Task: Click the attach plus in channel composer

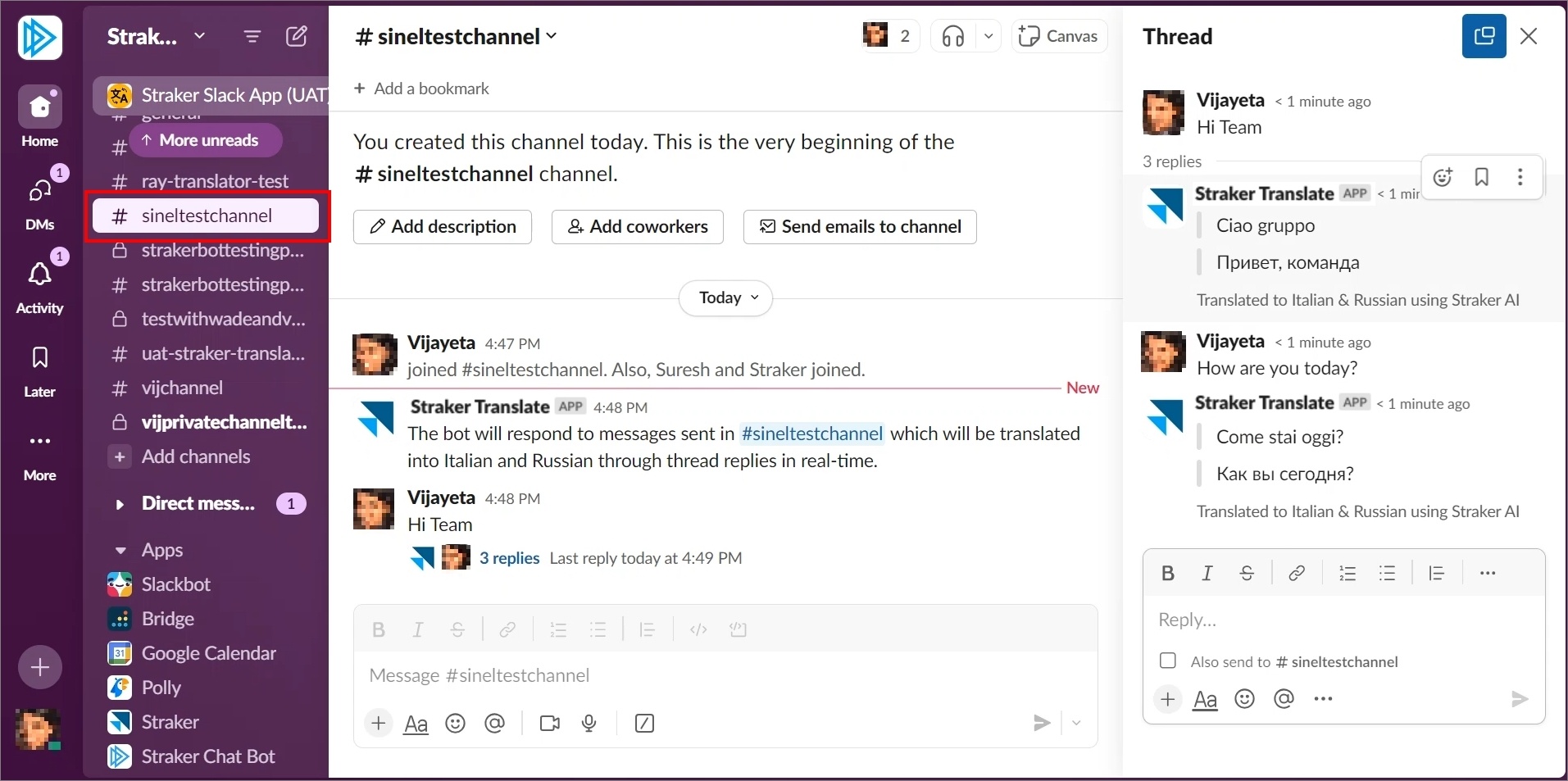Action: 378,724
